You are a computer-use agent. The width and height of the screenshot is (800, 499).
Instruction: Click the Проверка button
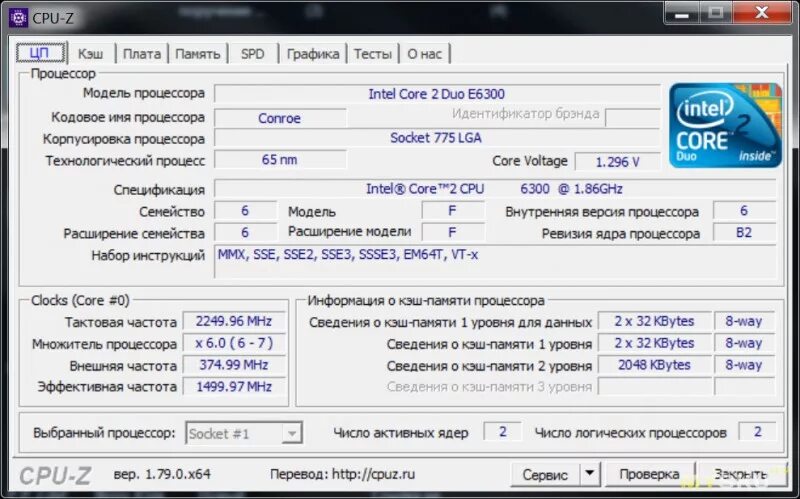click(x=649, y=474)
